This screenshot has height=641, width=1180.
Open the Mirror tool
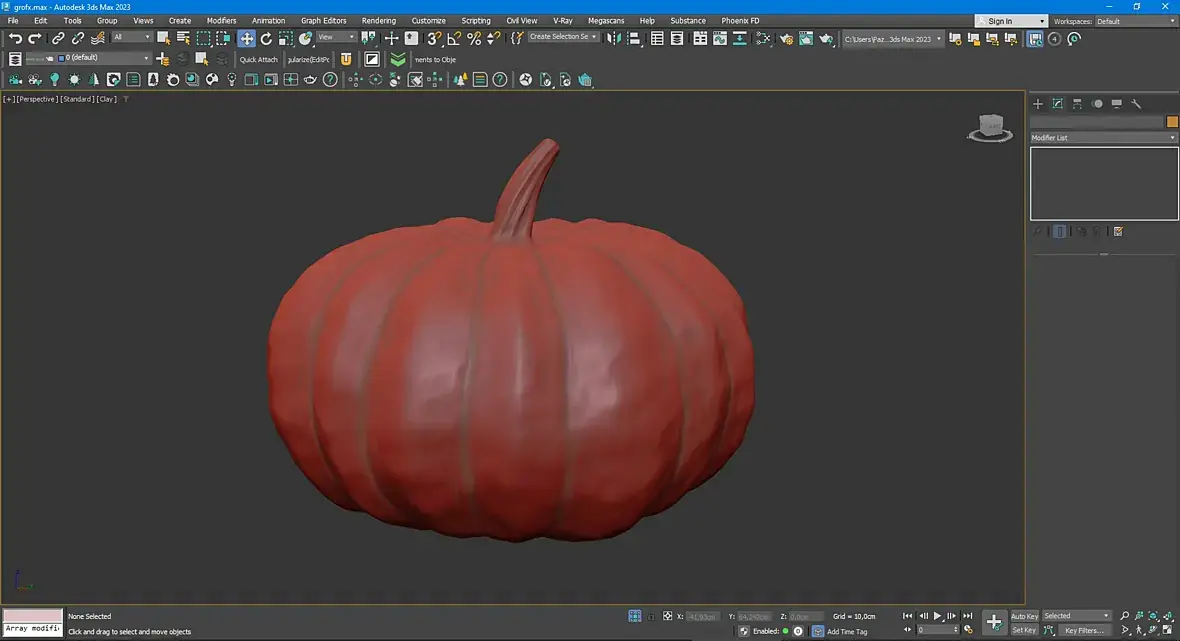tap(613, 38)
